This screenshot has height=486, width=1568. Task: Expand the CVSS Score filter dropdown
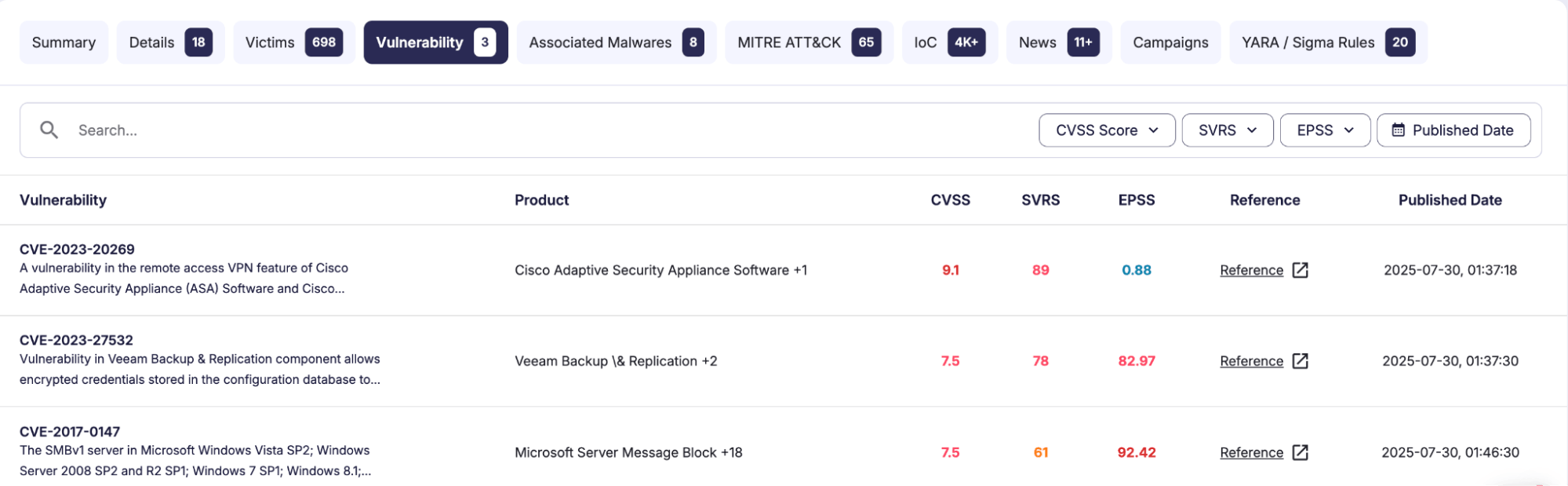point(1107,130)
